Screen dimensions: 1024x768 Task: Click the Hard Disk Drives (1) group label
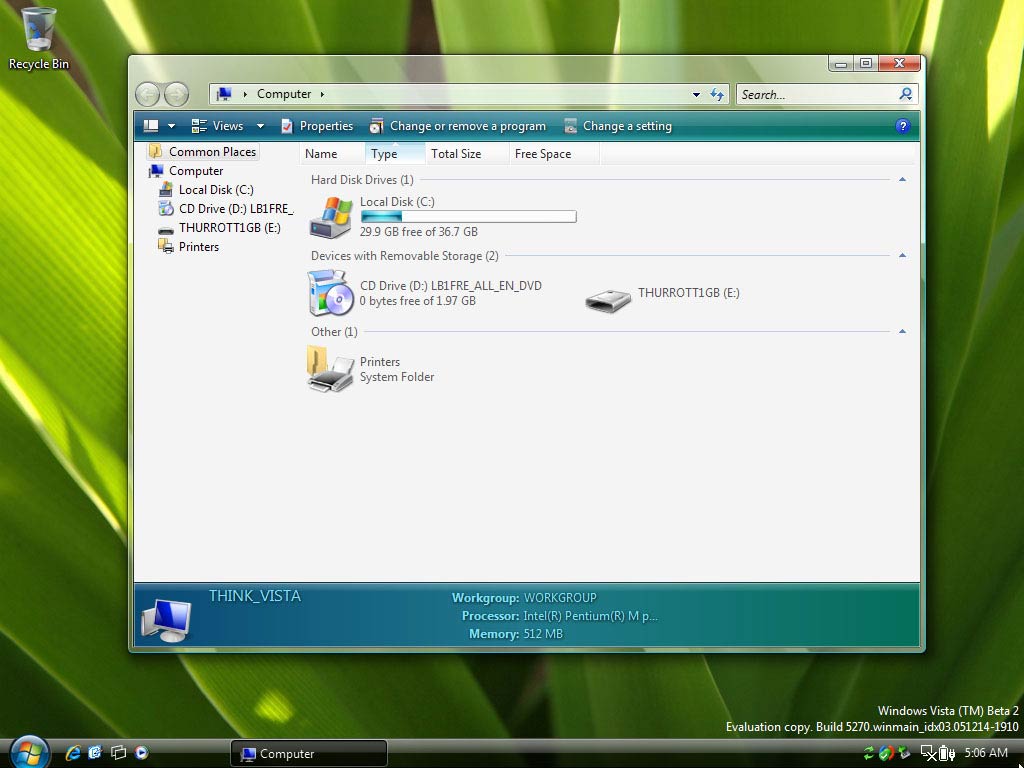coord(362,180)
